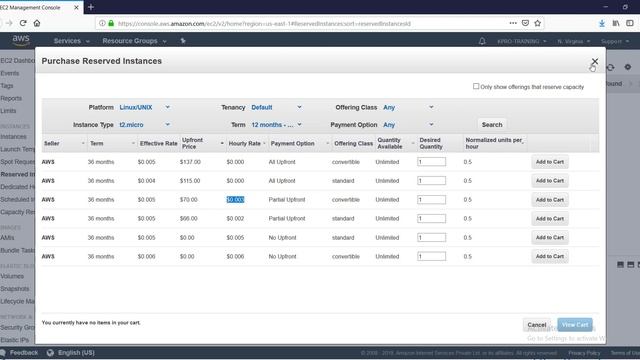Open the pin shortcut icon in AWS nav bar
640x360 pixels.
click(x=183, y=41)
